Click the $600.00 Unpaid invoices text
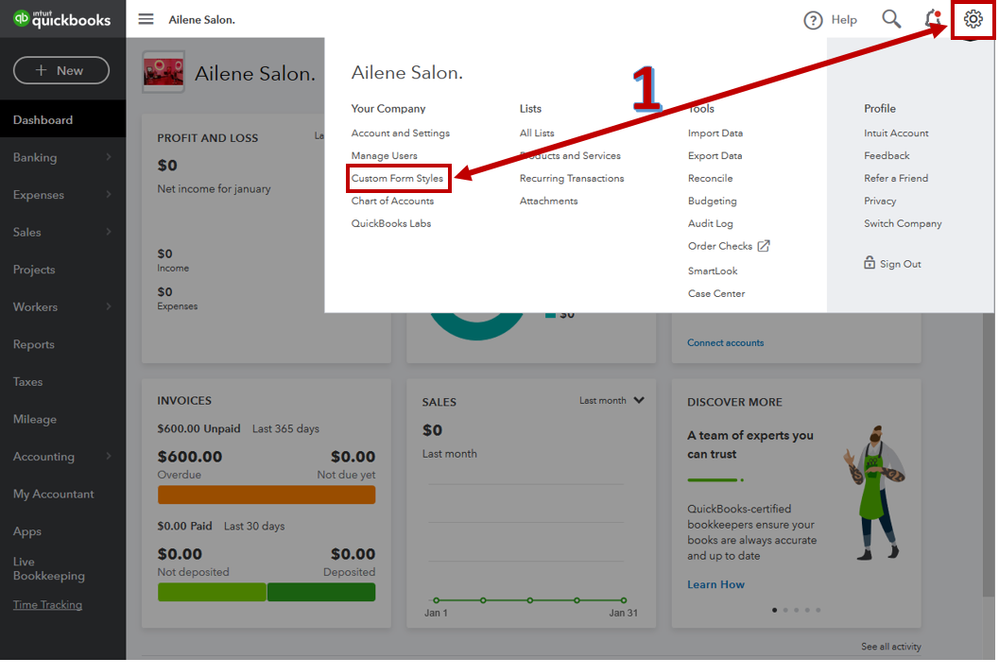Viewport: 999px width, 662px height. tap(199, 429)
